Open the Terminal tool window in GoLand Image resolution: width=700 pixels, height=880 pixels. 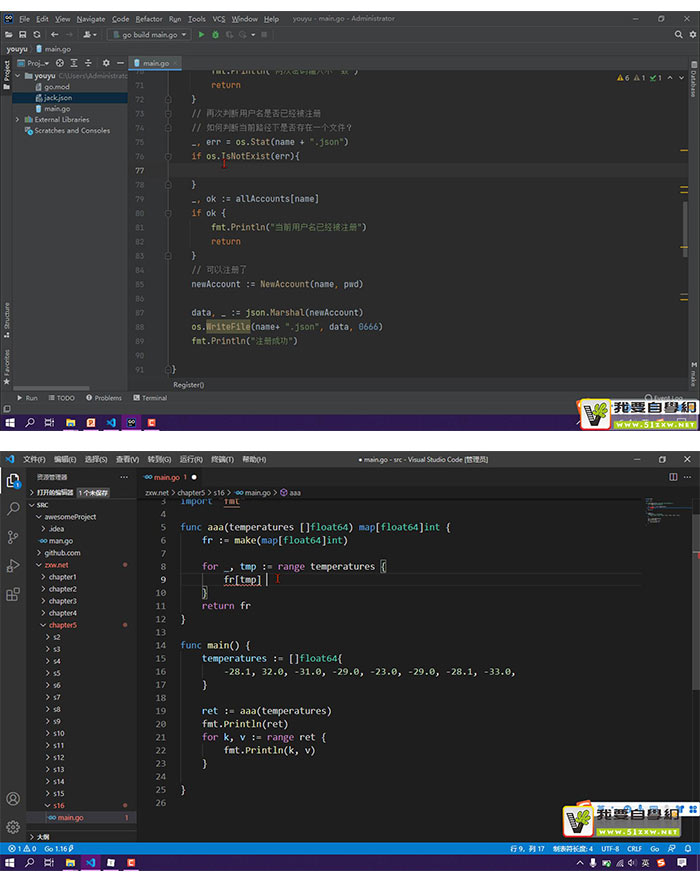150,398
